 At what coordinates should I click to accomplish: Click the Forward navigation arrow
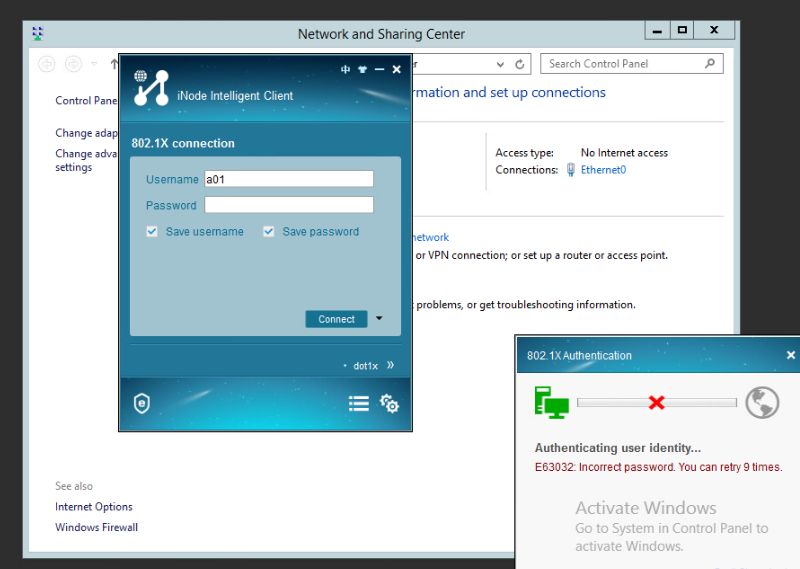coord(73,64)
